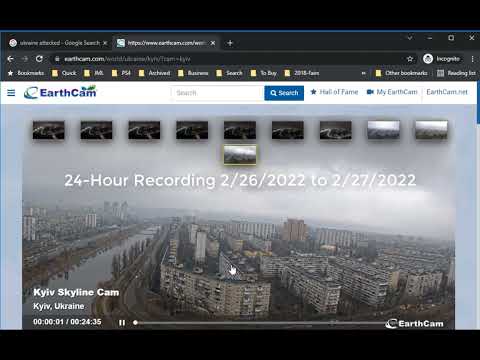The height and width of the screenshot is (360, 480).
Task: Reload the page with refresh icon
Action: pyautogui.click(x=39, y=59)
